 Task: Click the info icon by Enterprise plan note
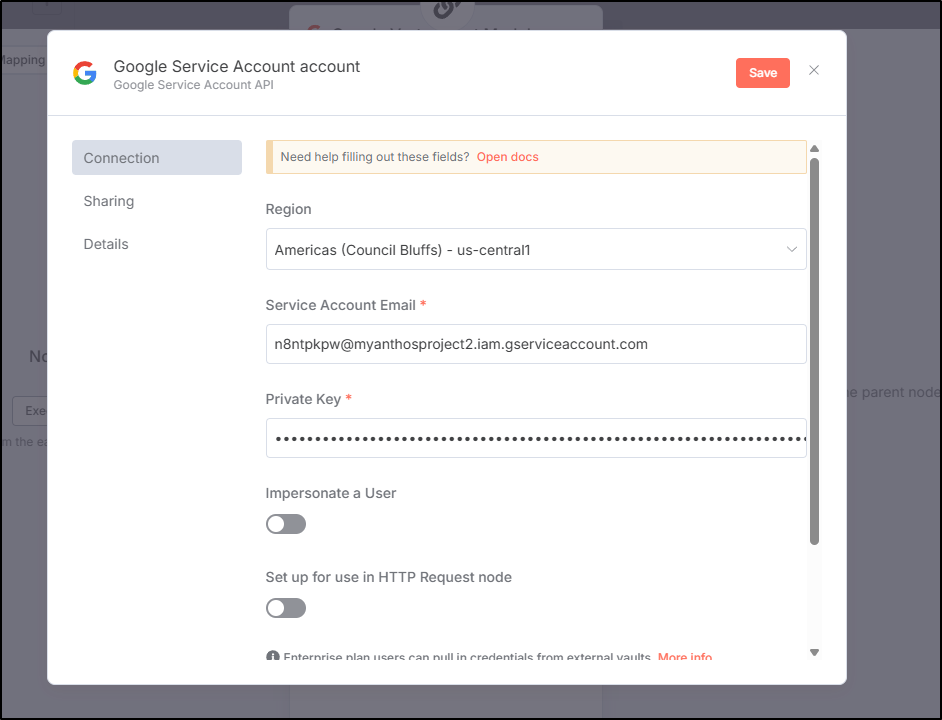[x=273, y=656]
